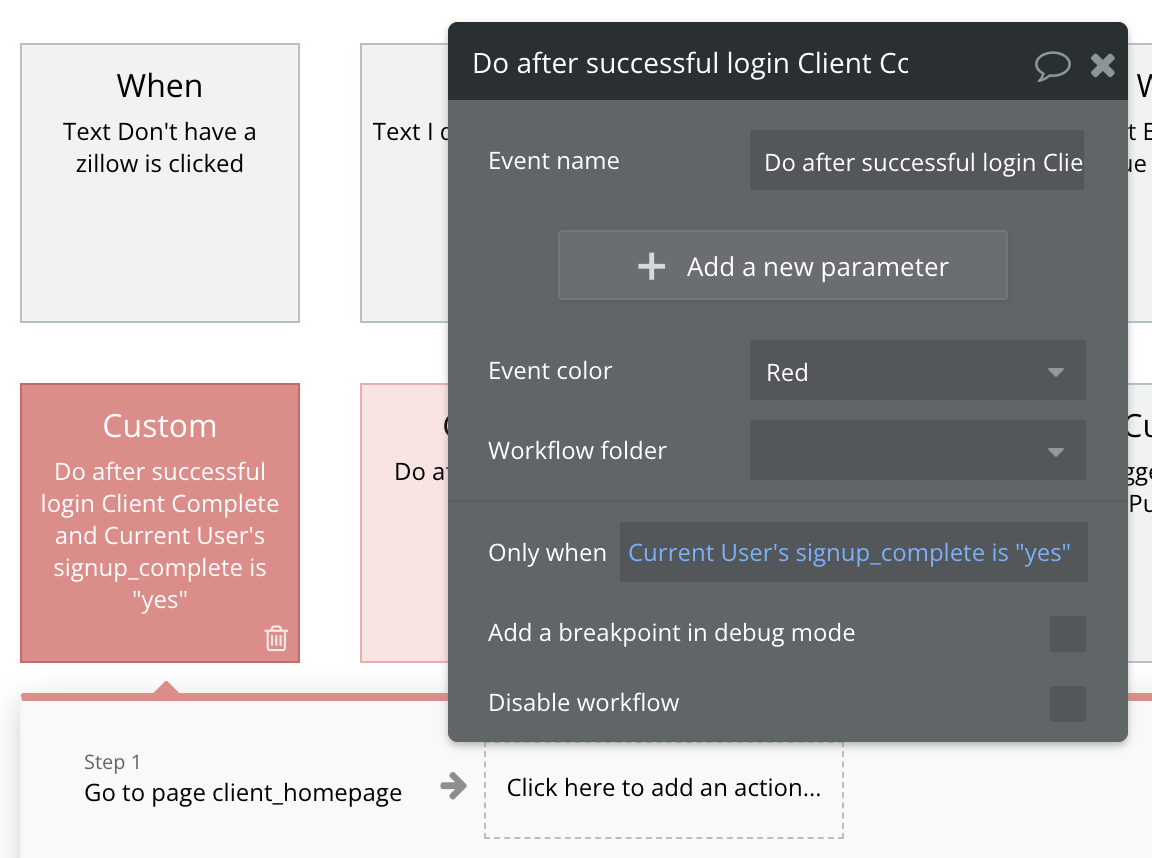The height and width of the screenshot is (858, 1152).
Task: Click the Event color dropdown arrow
Action: point(1056,370)
